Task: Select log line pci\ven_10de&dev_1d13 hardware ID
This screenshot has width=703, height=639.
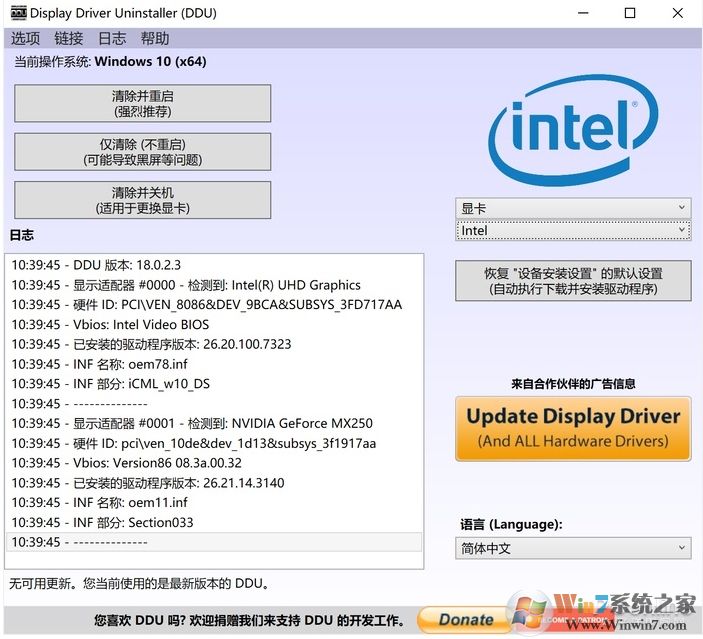Action: (x=214, y=443)
